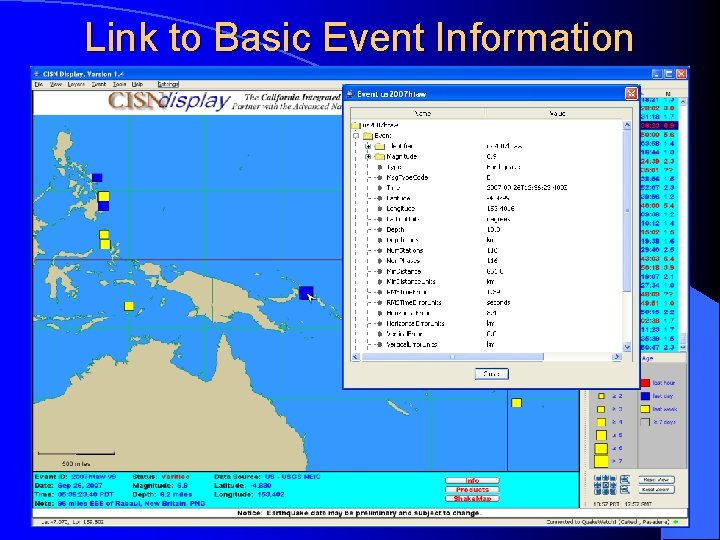Select the Depth tree row
720x540 pixels.
pos(487,230)
